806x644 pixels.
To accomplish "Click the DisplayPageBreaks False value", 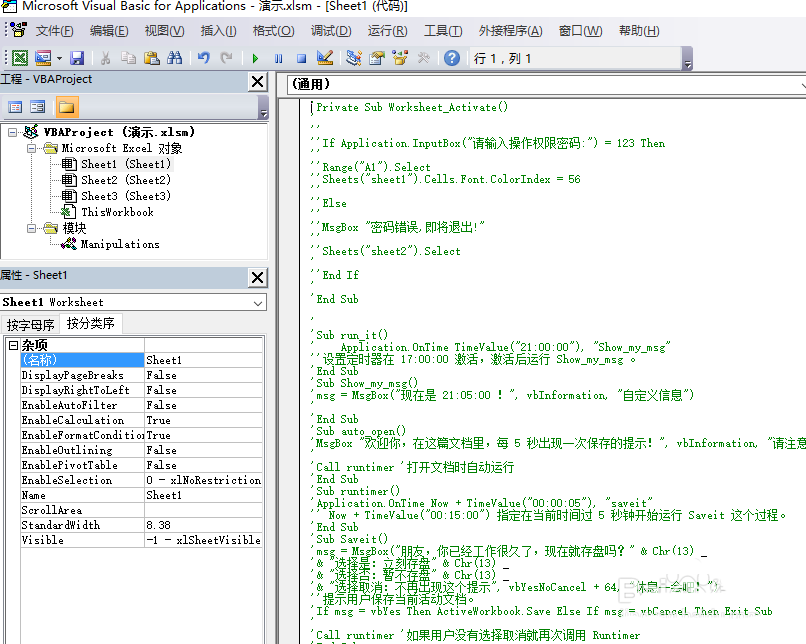I will (x=204, y=375).
